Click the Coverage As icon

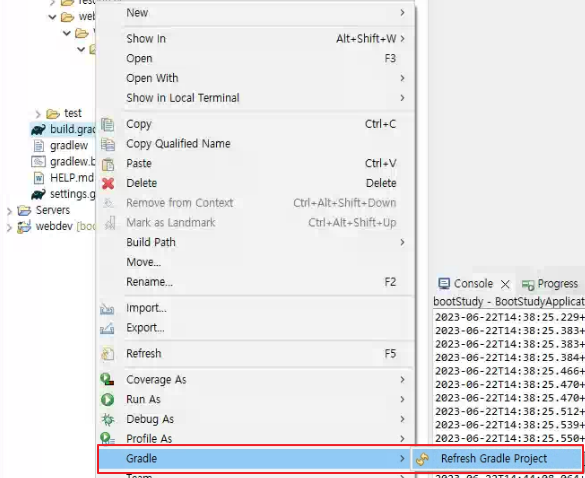[107, 379]
